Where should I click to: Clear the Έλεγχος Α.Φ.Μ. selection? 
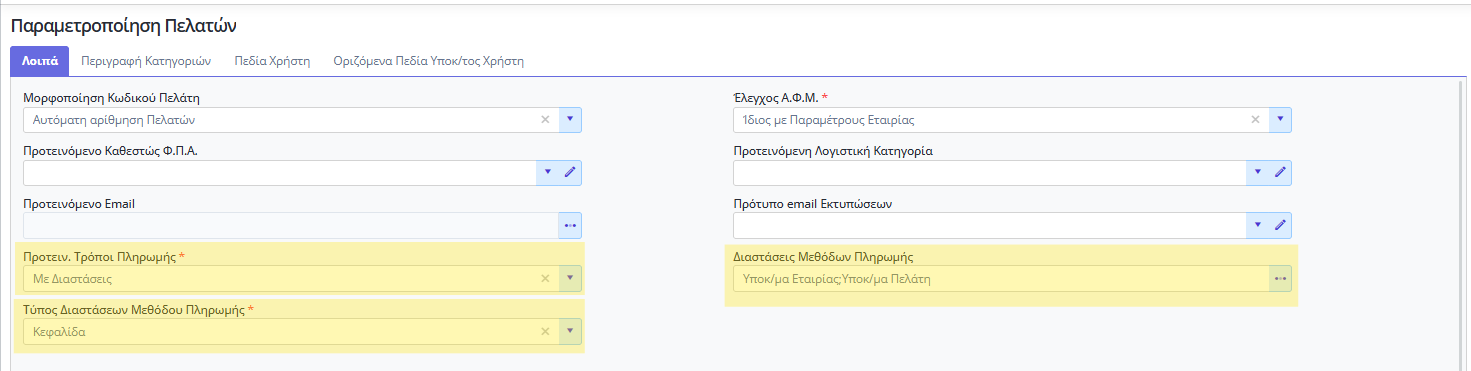click(1255, 119)
